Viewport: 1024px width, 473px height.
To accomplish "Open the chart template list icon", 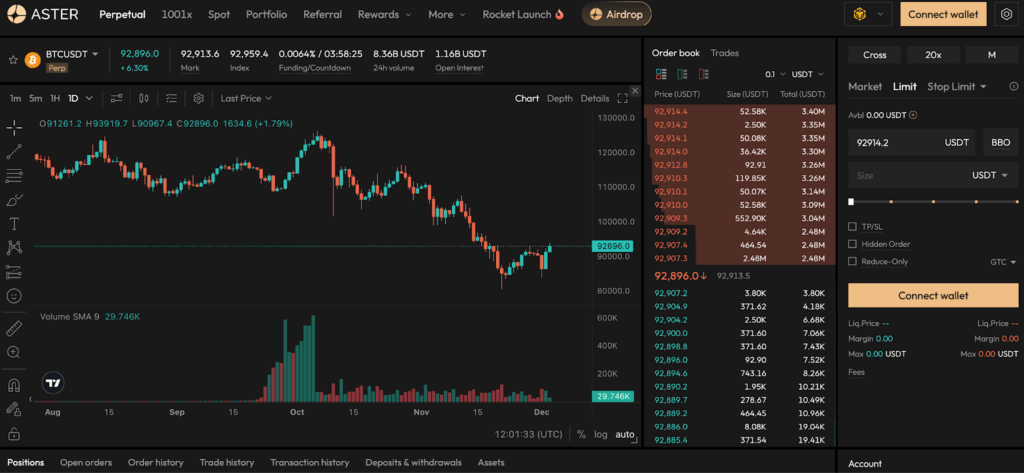I will [171, 98].
